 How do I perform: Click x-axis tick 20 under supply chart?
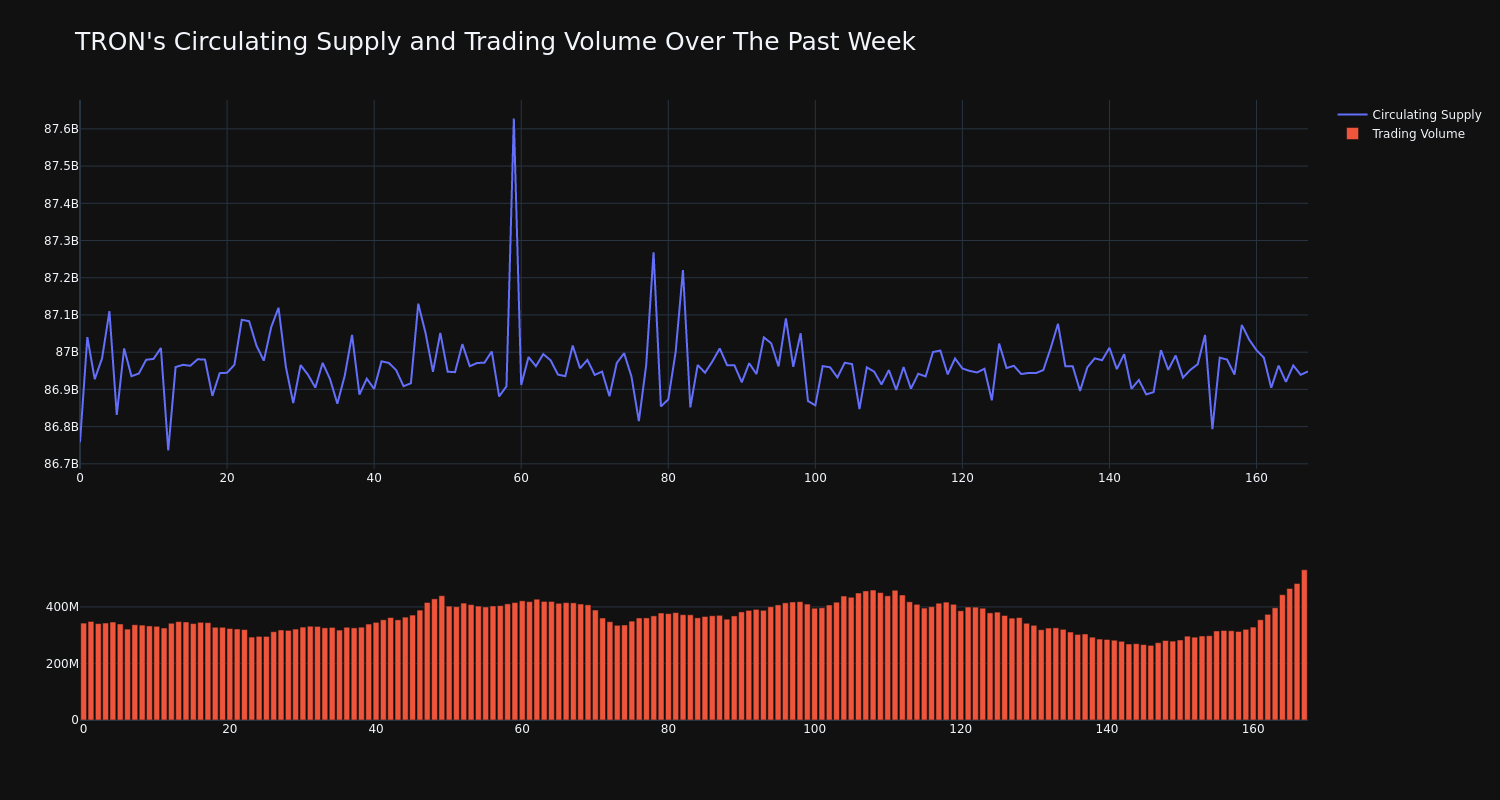tap(227, 478)
